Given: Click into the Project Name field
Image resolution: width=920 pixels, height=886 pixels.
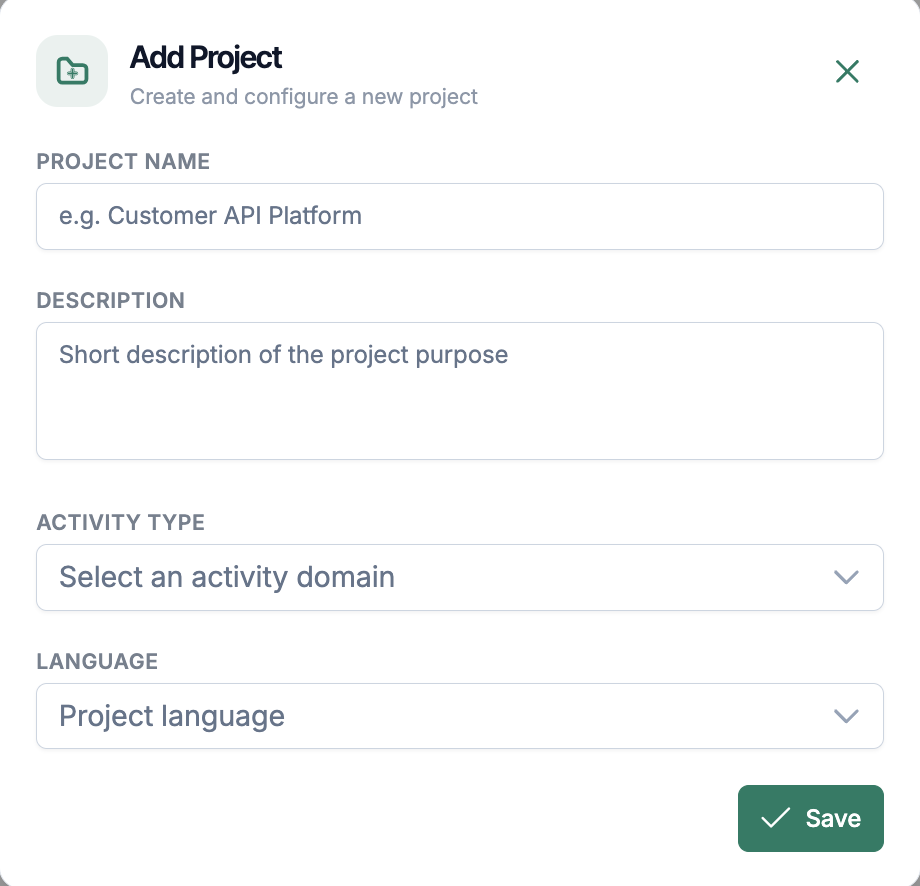Looking at the screenshot, I should pyautogui.click(x=460, y=216).
